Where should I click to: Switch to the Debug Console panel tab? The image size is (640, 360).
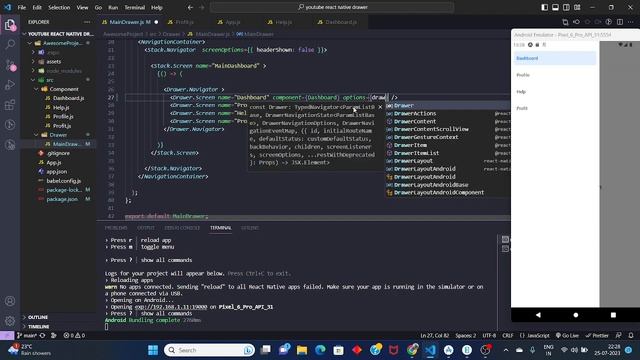coord(182,228)
